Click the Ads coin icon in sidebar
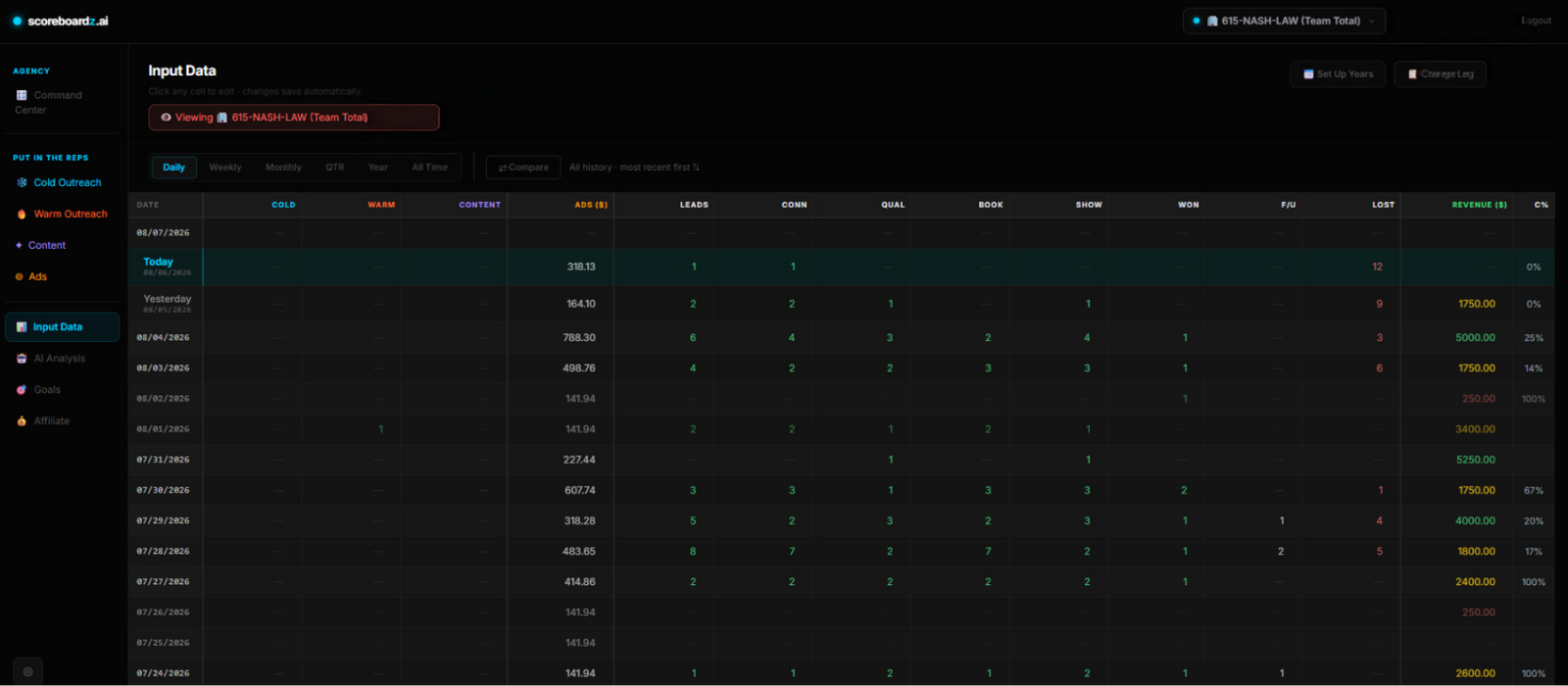 19,276
